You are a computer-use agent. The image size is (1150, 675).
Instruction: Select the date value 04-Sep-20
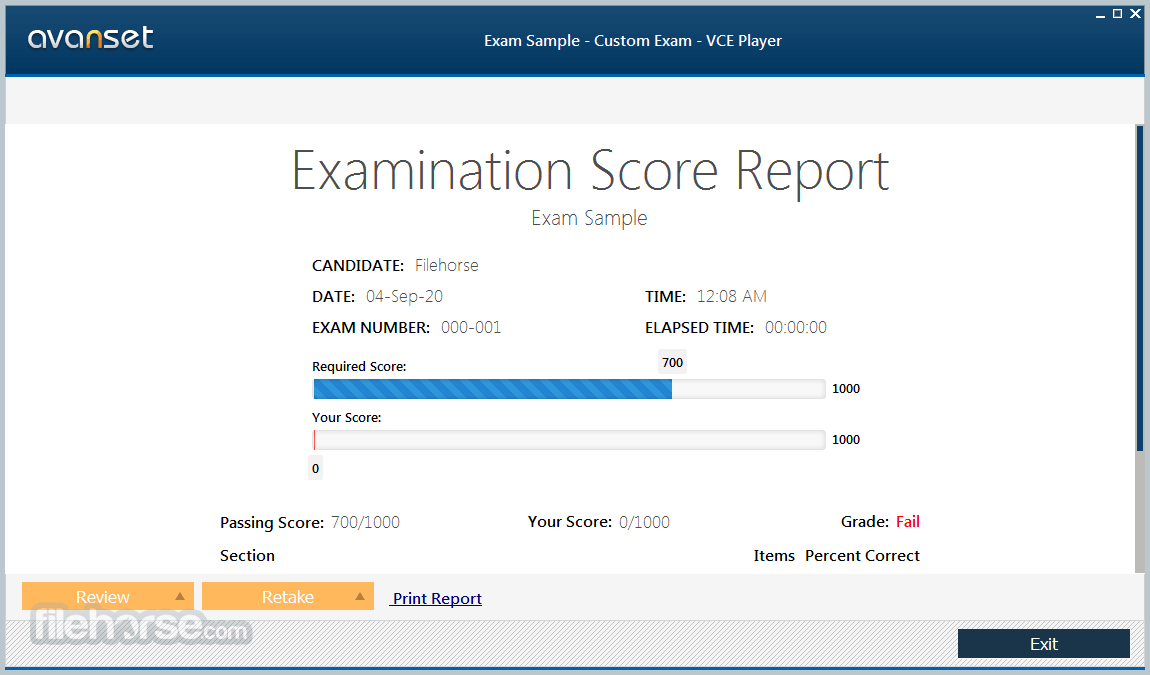coord(404,296)
